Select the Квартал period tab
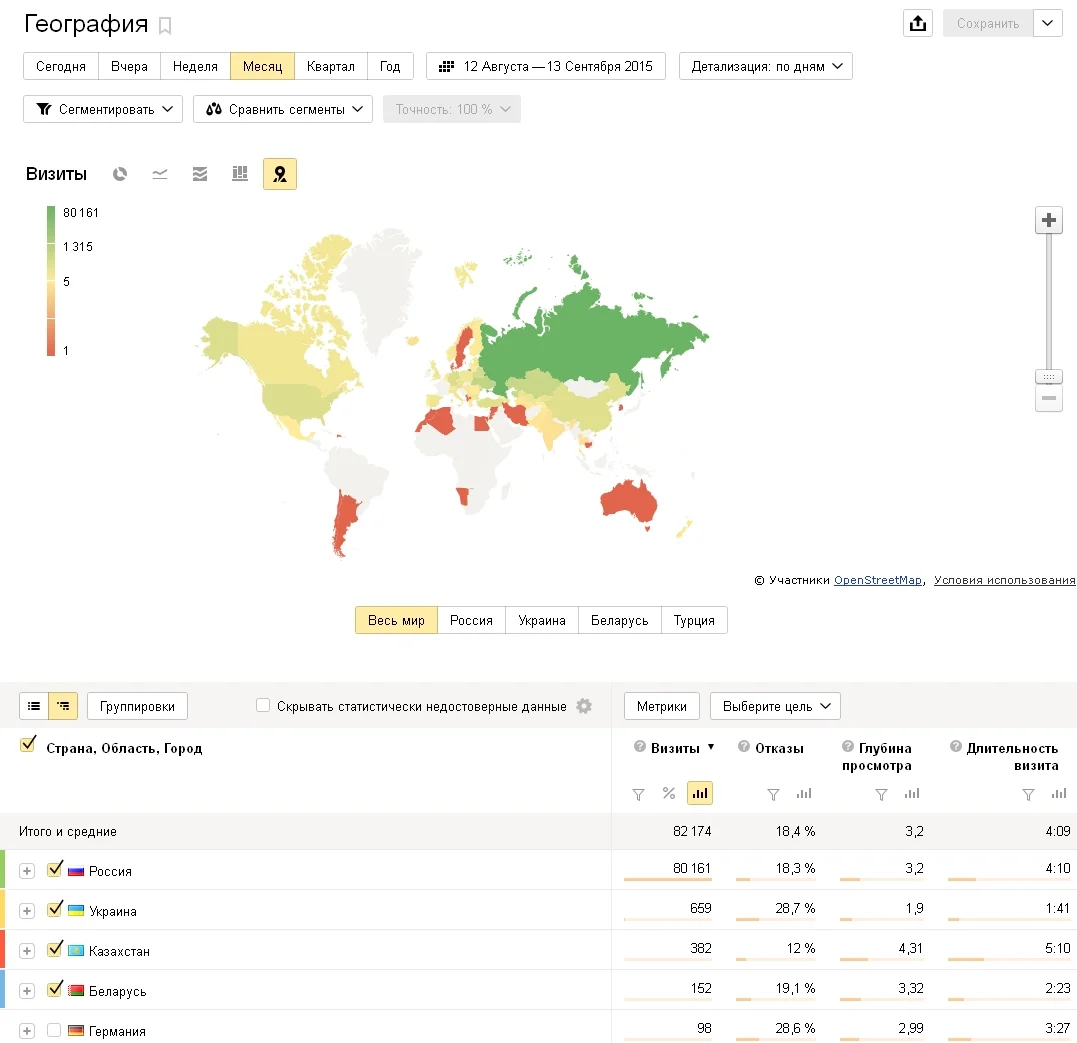Screen dimensions: 1077x1043 coord(330,67)
